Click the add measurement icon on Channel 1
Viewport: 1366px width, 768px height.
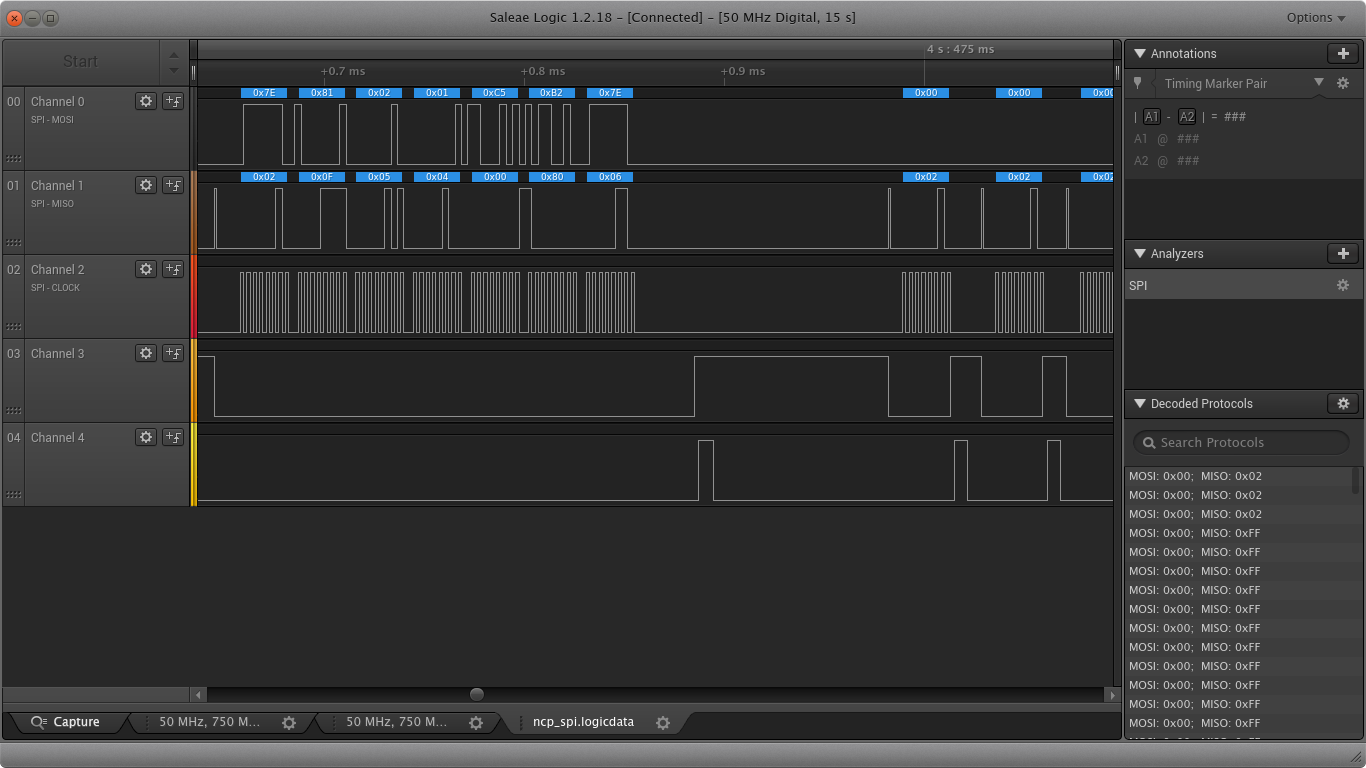coord(172,185)
